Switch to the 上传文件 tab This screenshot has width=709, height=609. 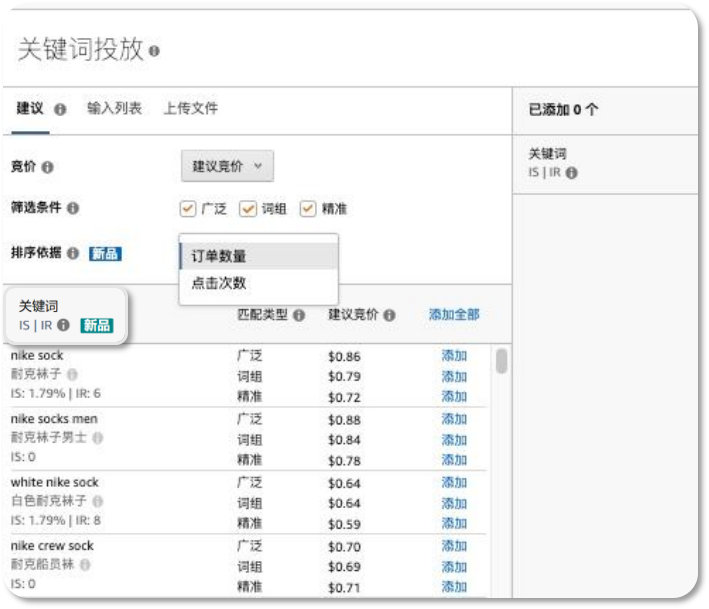[x=191, y=109]
